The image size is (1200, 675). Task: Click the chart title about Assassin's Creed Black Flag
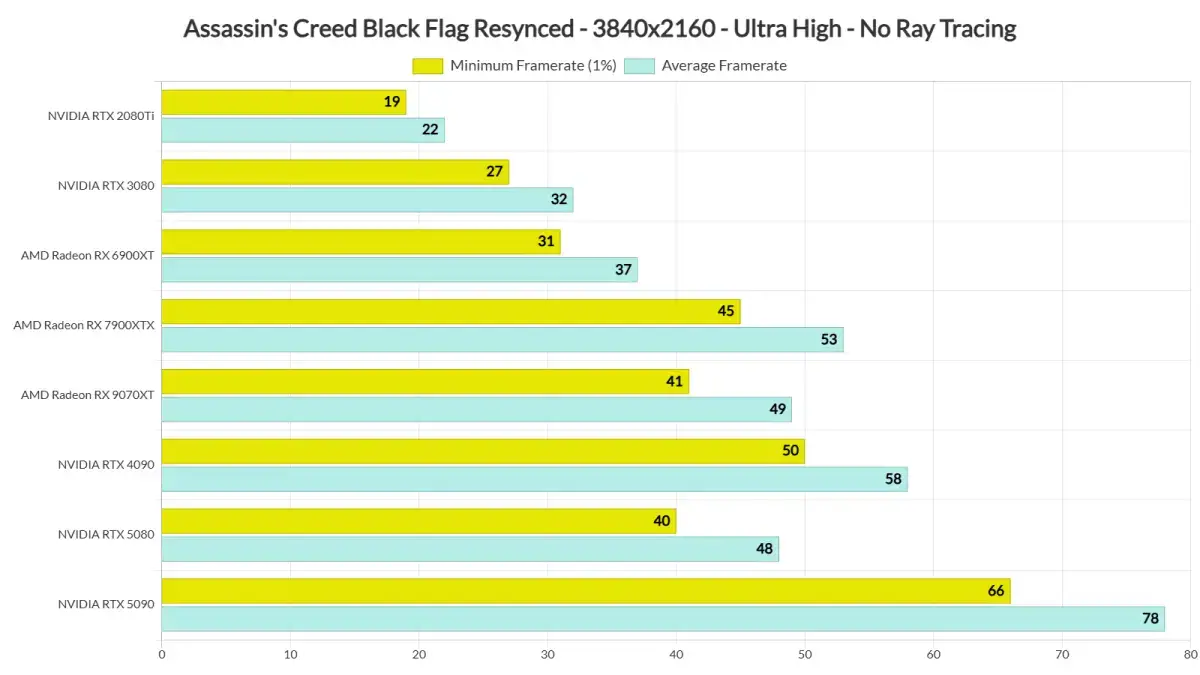click(600, 29)
